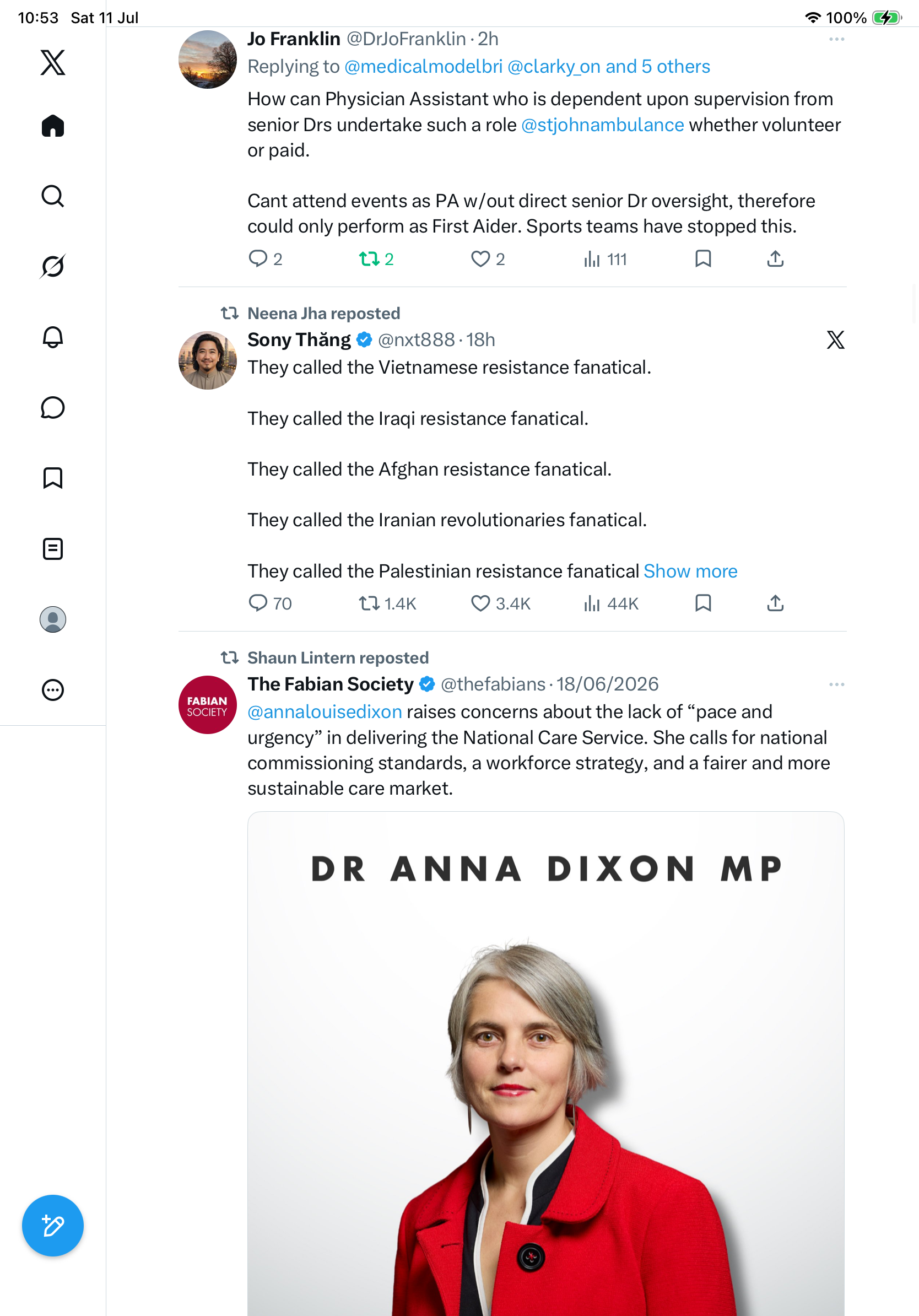This screenshot has height=1316, width=919.
Task: Undo repost on Jo Franklin's tweet
Action: pyautogui.click(x=376, y=259)
